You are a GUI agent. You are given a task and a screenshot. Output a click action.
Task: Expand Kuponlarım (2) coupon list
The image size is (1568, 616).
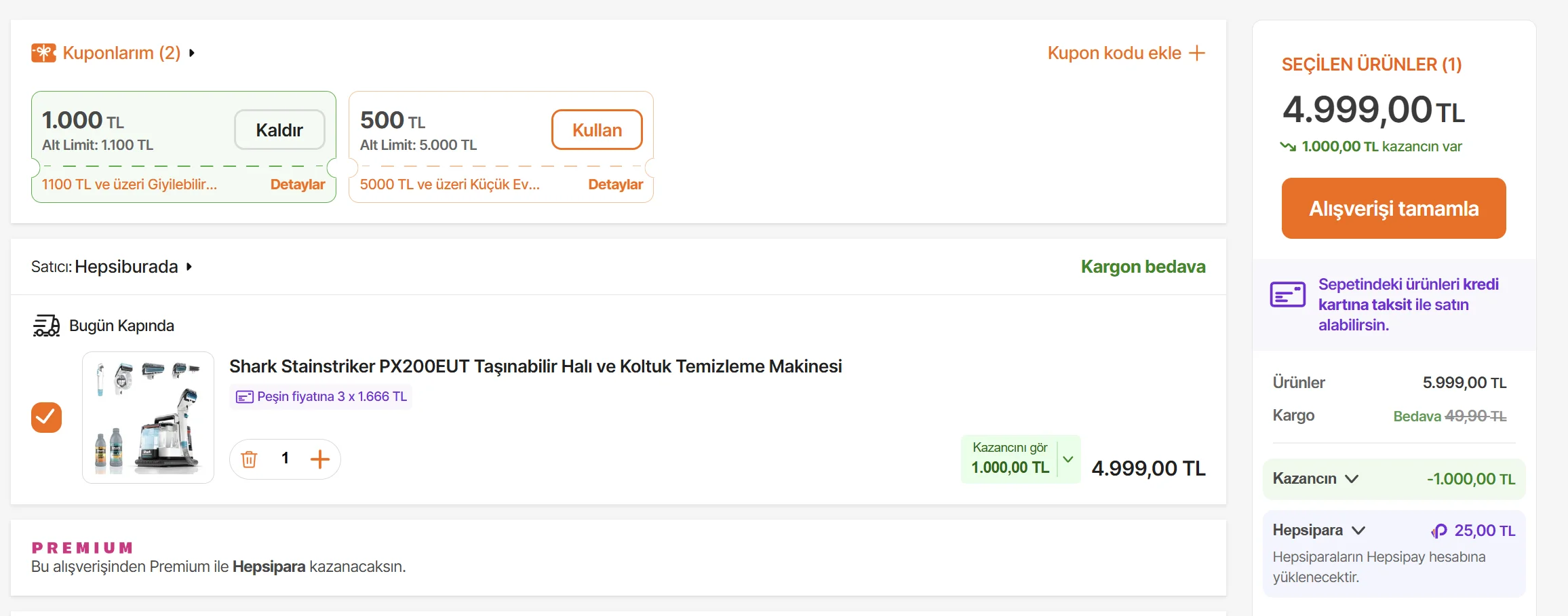[122, 53]
